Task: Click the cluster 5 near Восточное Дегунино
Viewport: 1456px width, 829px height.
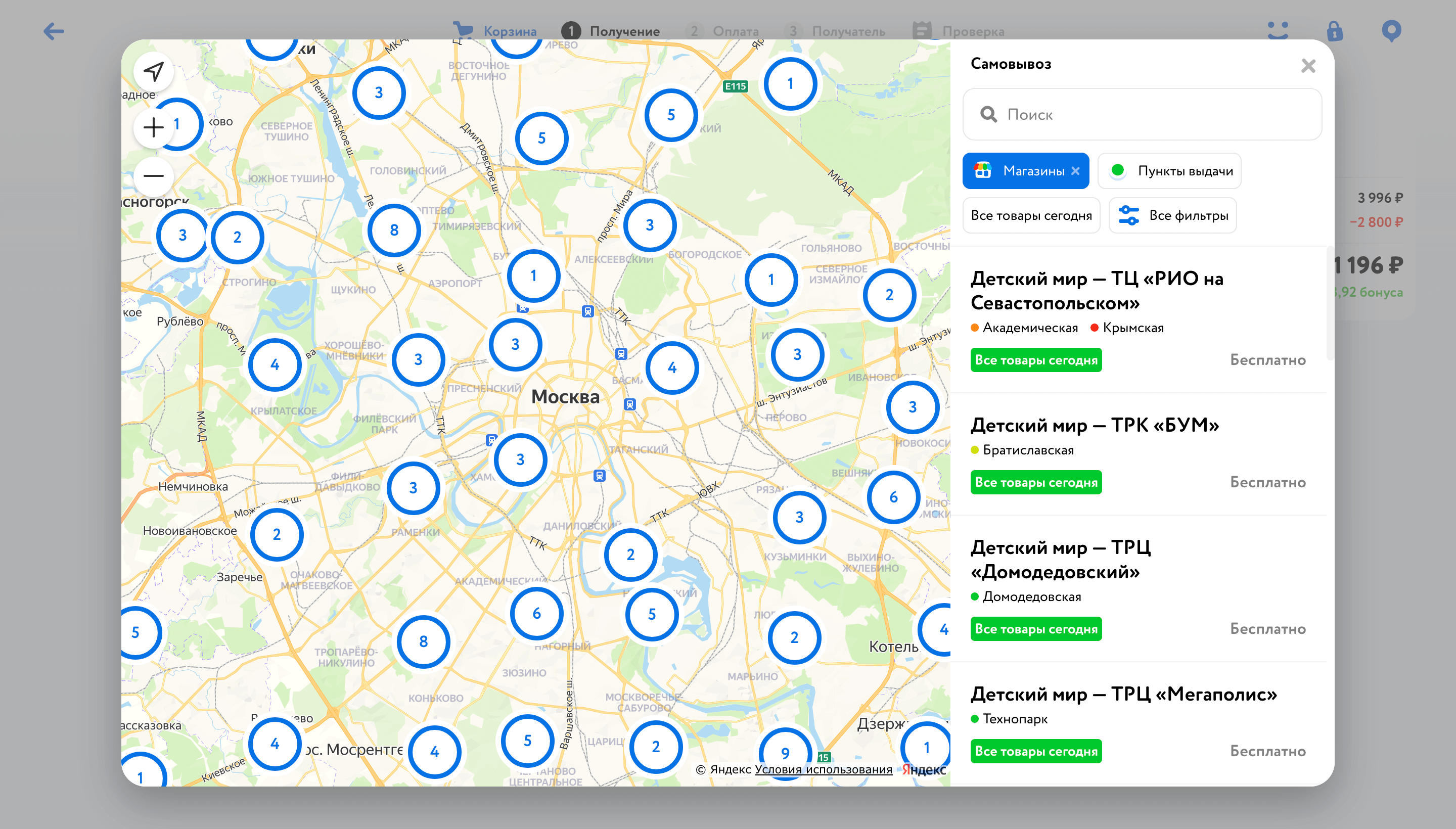Action: [541, 139]
